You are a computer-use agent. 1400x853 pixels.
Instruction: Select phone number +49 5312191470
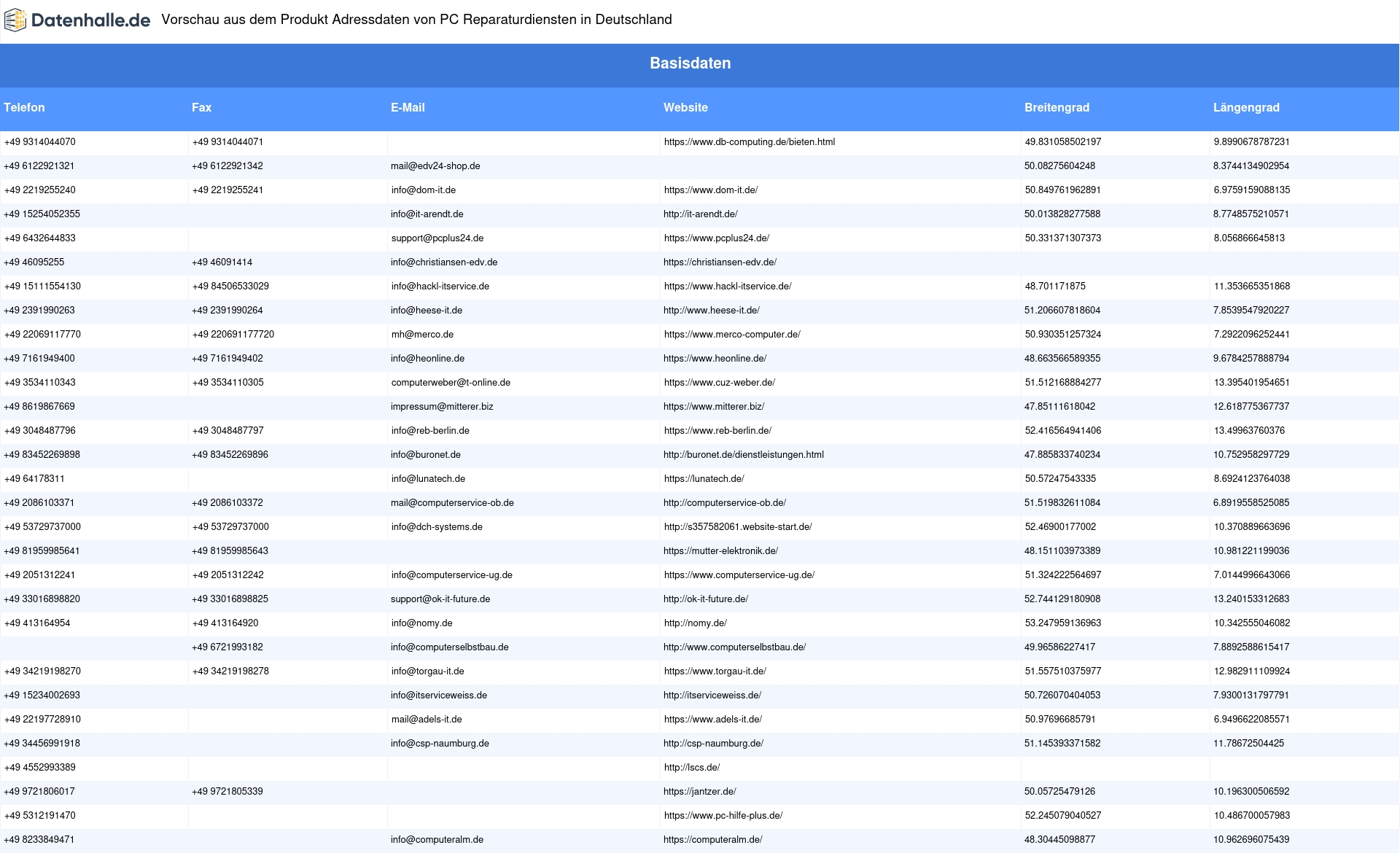[x=39, y=816]
